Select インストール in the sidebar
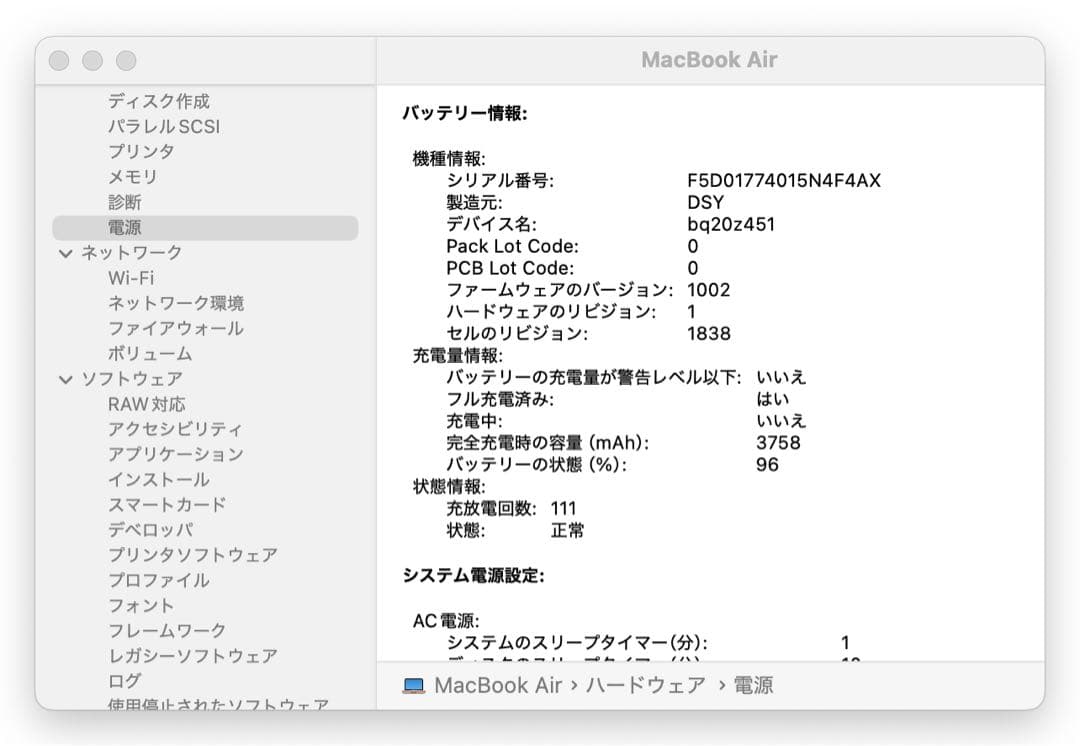The width and height of the screenshot is (1080, 746). point(158,480)
